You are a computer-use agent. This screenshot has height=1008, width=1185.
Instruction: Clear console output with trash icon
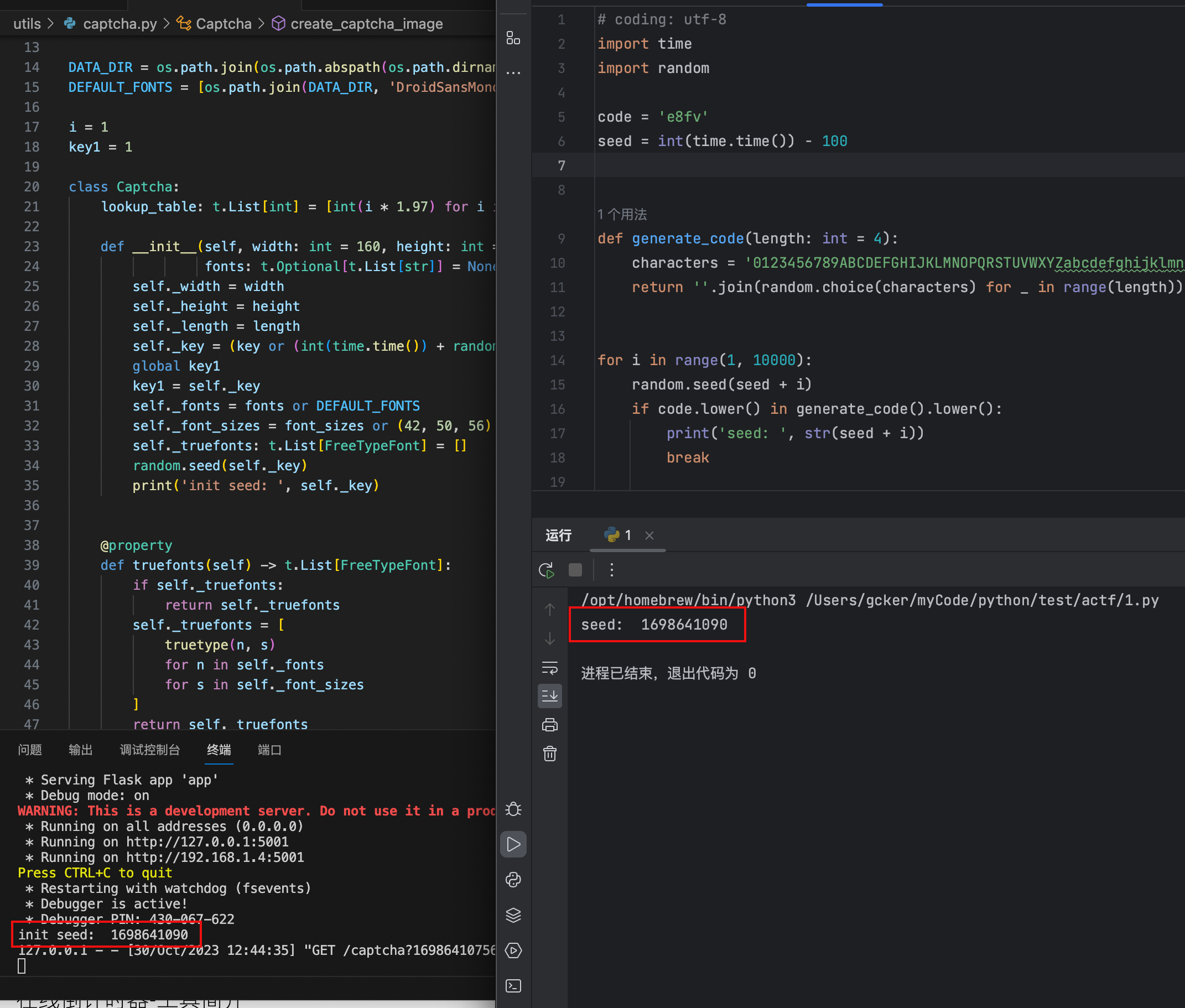pos(550,754)
